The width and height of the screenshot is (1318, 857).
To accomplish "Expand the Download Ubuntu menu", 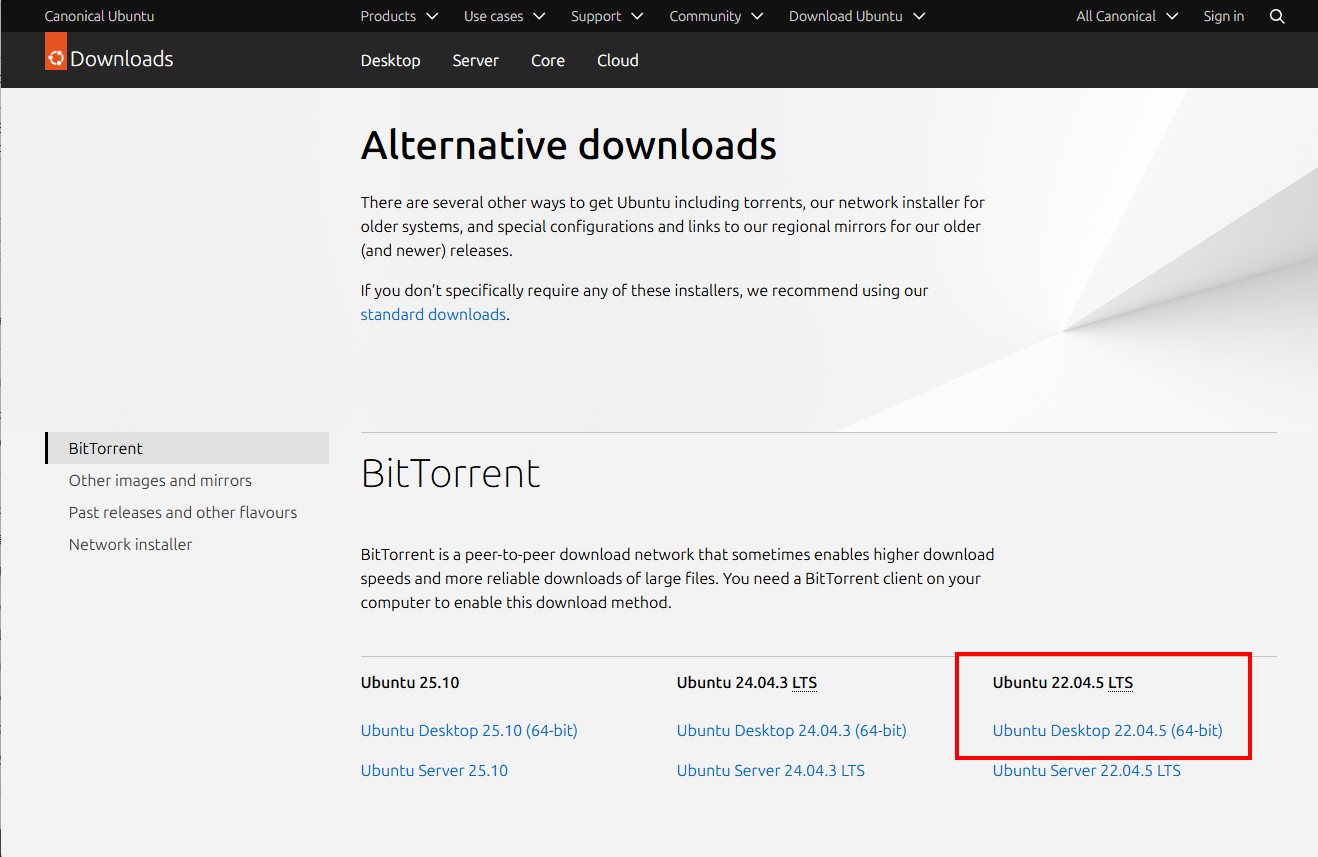I will [x=857, y=16].
